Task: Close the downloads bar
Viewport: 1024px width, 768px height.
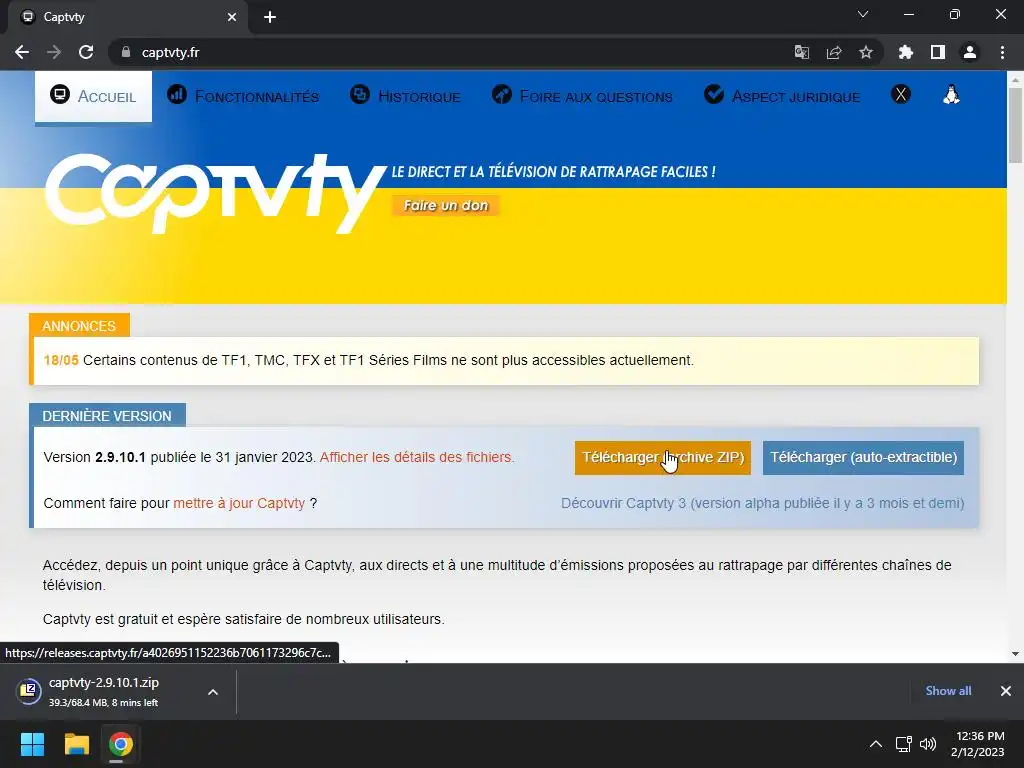Action: click(x=1006, y=691)
